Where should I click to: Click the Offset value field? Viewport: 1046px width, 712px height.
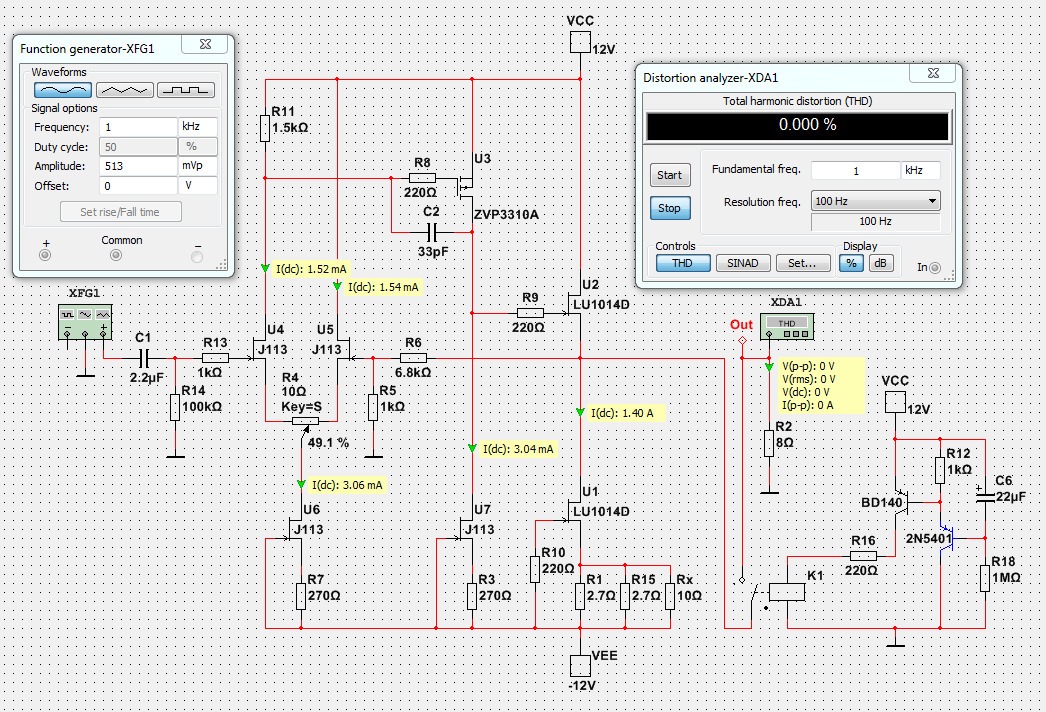point(138,186)
